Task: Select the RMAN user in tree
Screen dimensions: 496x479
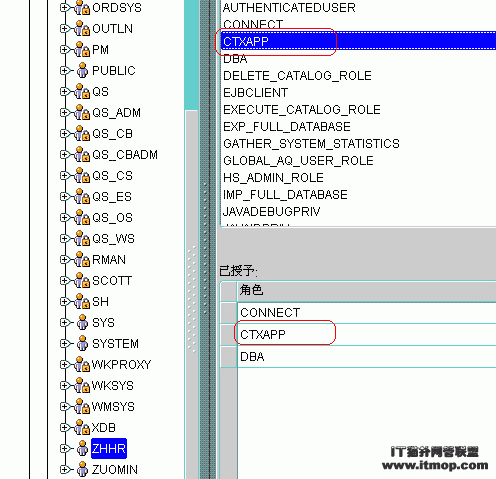Action: (x=109, y=260)
